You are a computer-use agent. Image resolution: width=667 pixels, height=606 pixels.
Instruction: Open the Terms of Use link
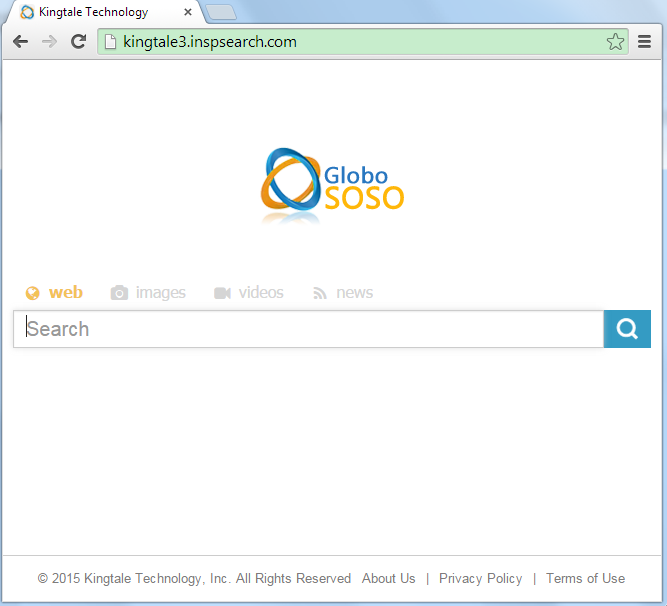pyautogui.click(x=585, y=578)
